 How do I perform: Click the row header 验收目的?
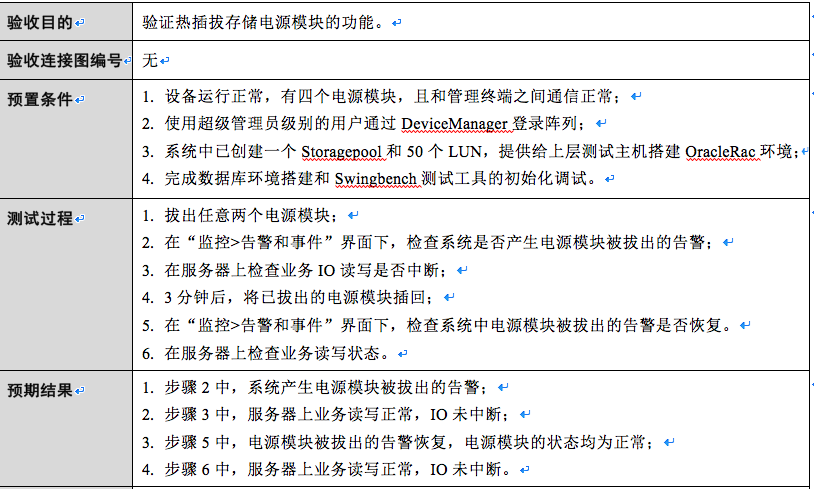[39, 22]
